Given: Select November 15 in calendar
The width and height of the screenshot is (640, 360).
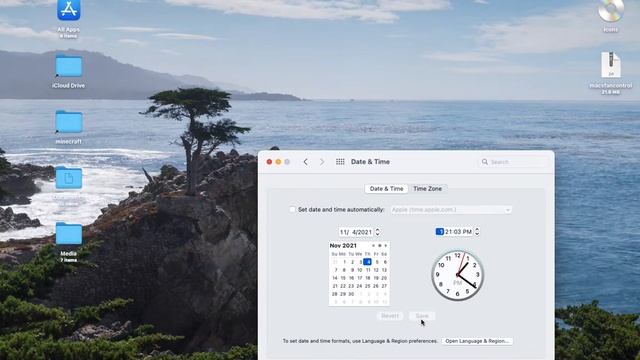Looking at the screenshot, I should coord(343,278).
